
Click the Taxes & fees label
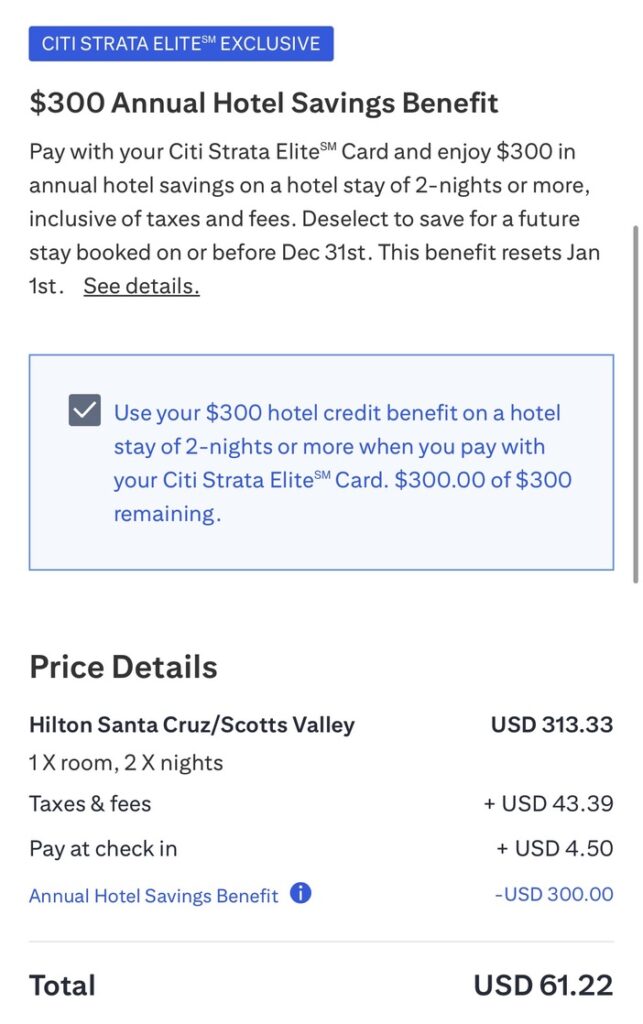tap(90, 803)
